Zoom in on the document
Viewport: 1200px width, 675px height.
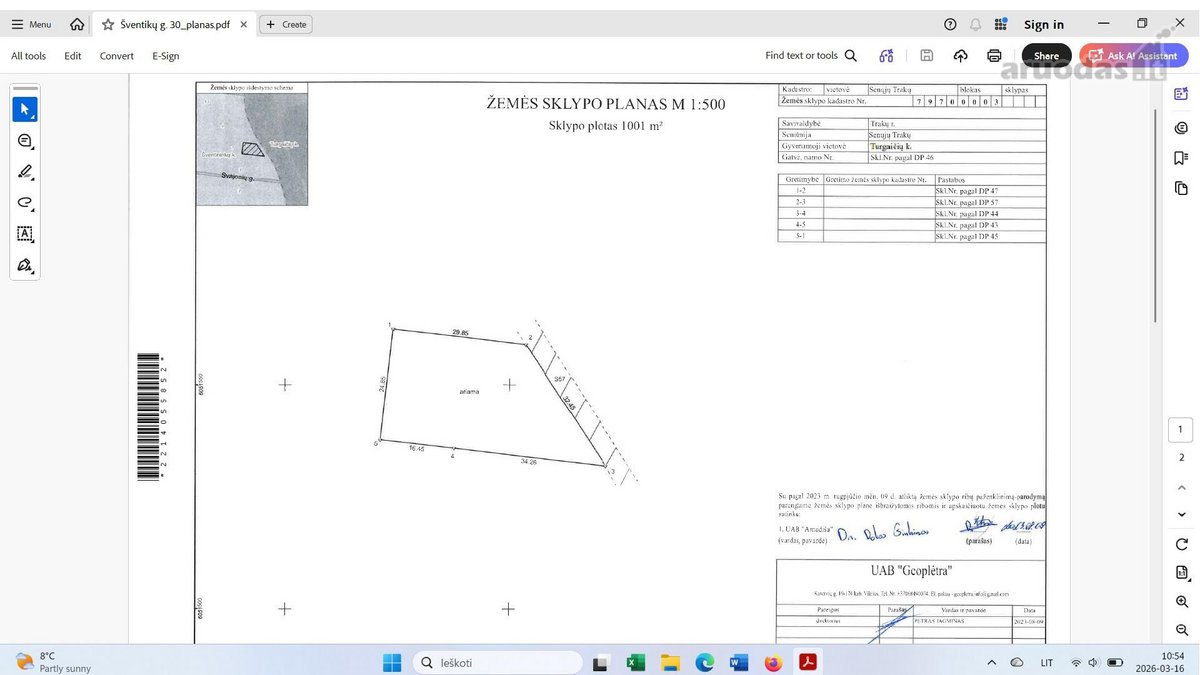coord(1182,602)
